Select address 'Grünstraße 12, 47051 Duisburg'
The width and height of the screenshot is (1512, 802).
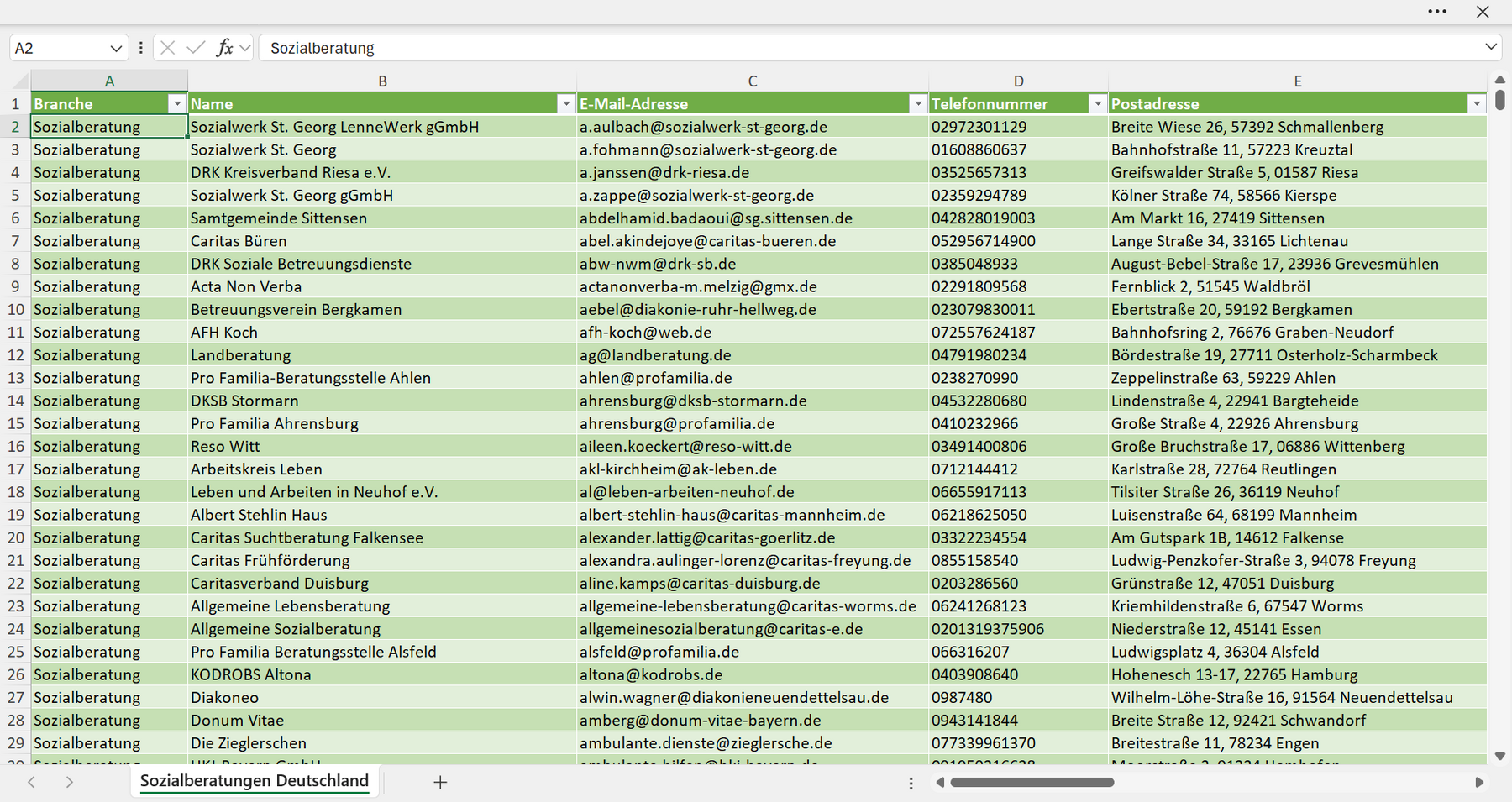(1298, 583)
